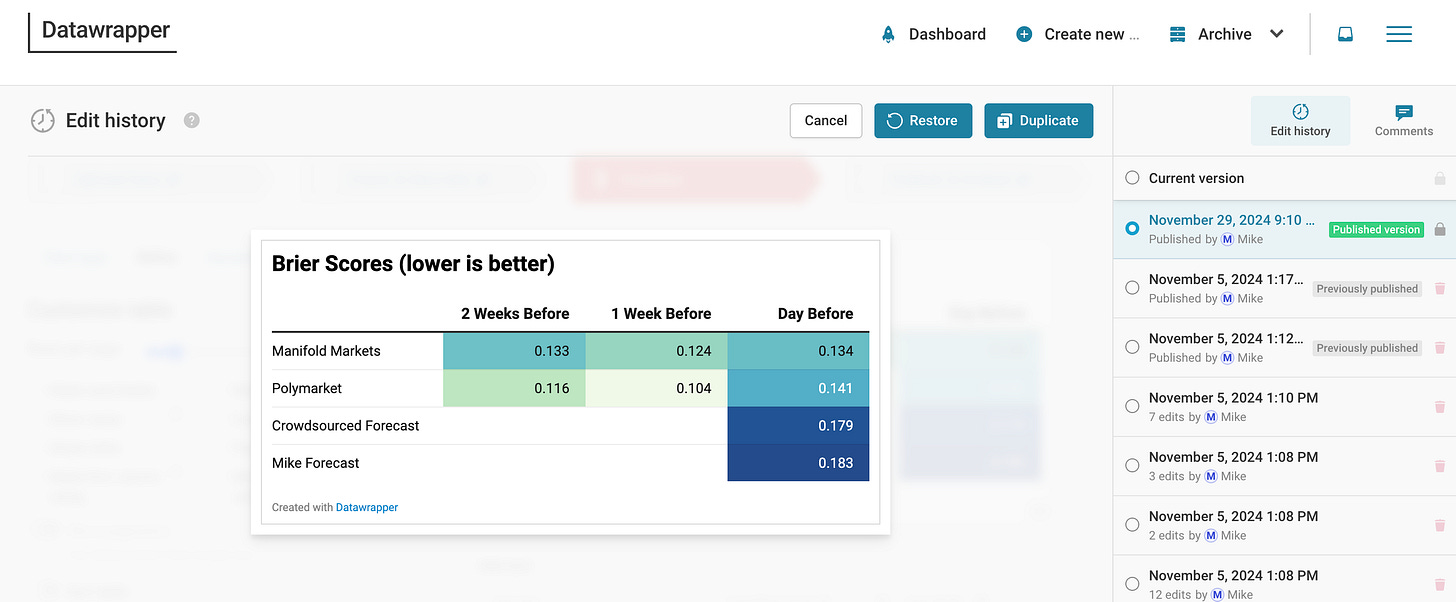Click the Polymarket 0.116 cell
The width and height of the screenshot is (1456, 602).
coord(514,388)
